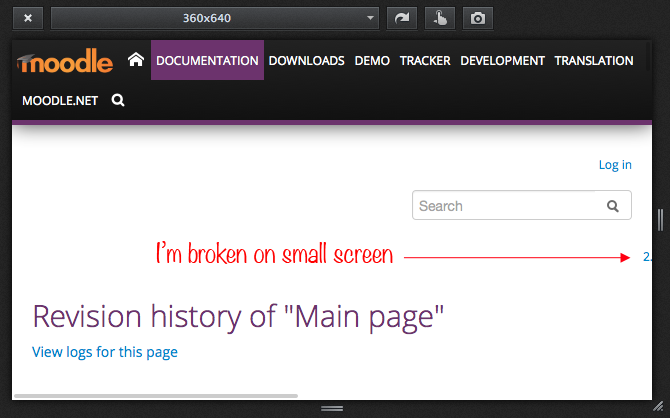
Task: Rotate the viewport orientation
Action: click(x=402, y=18)
